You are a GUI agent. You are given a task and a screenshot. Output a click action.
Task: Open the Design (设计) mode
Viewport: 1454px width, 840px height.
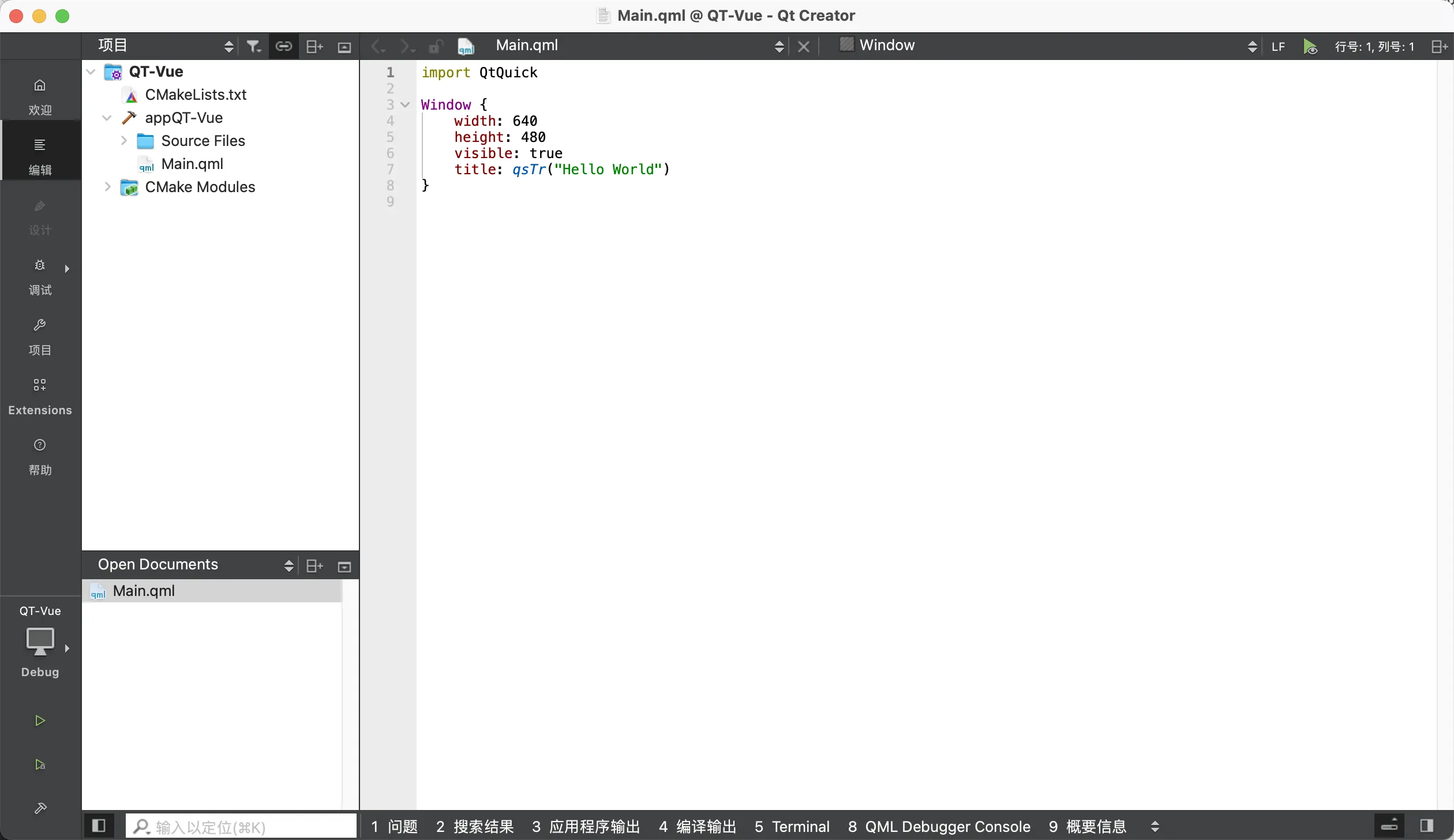pos(40,216)
